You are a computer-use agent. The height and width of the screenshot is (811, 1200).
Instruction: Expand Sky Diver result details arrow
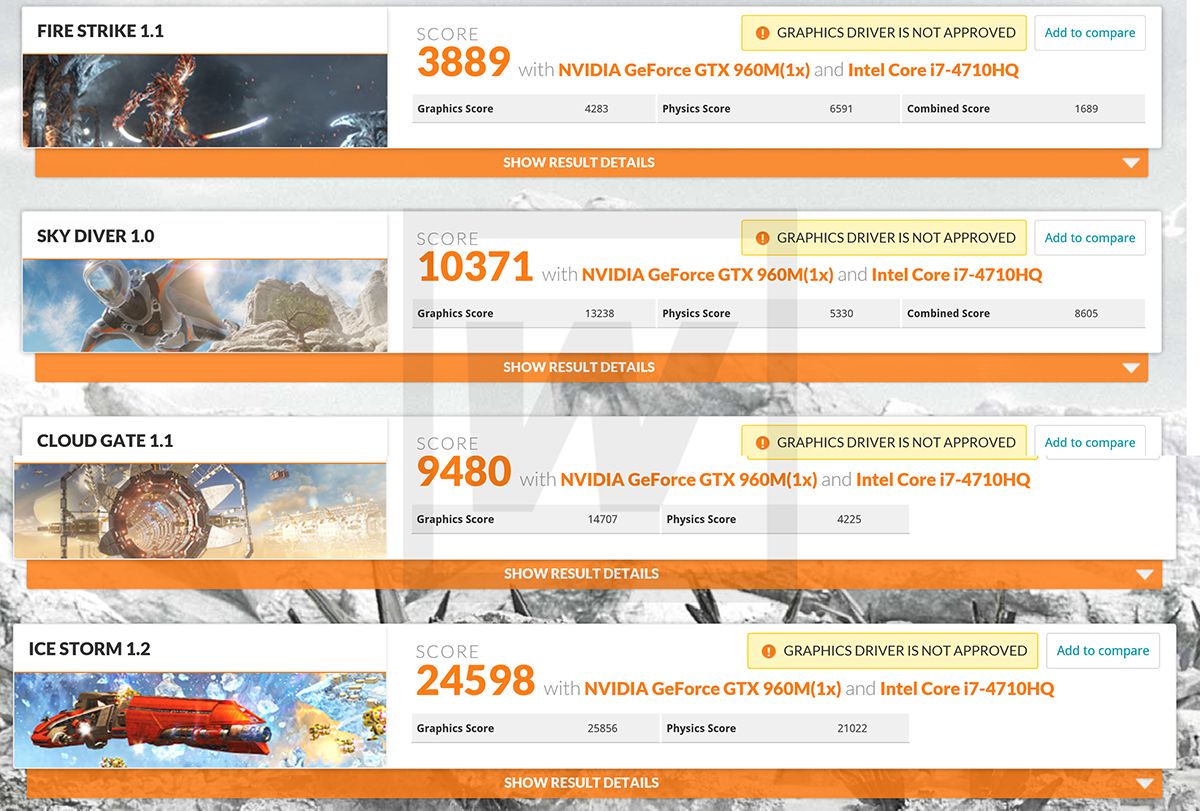(1131, 368)
